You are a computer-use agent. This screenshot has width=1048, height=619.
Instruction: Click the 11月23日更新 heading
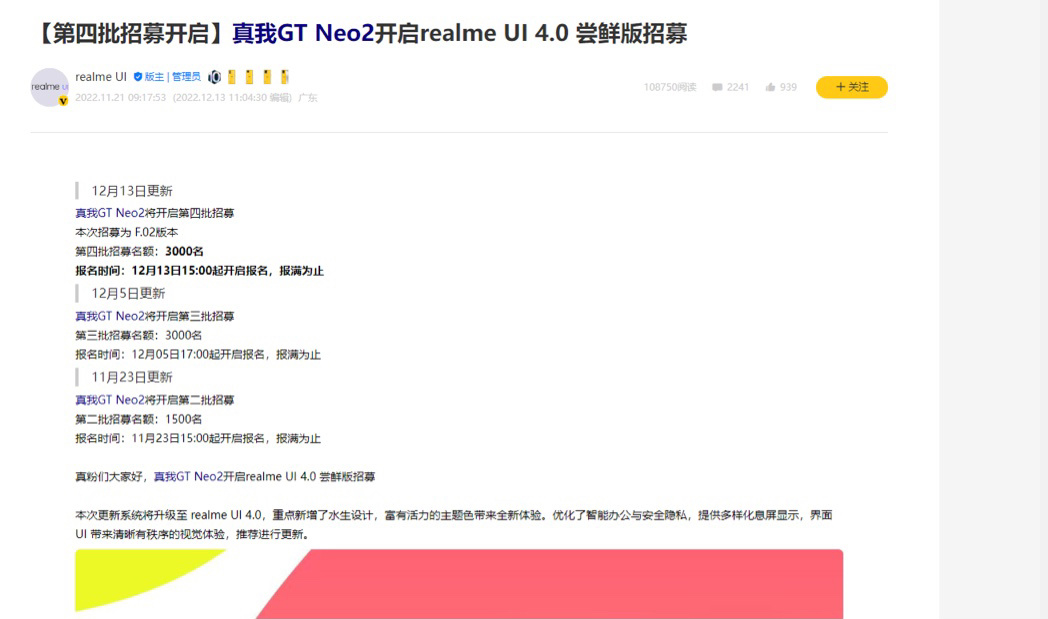pos(132,378)
